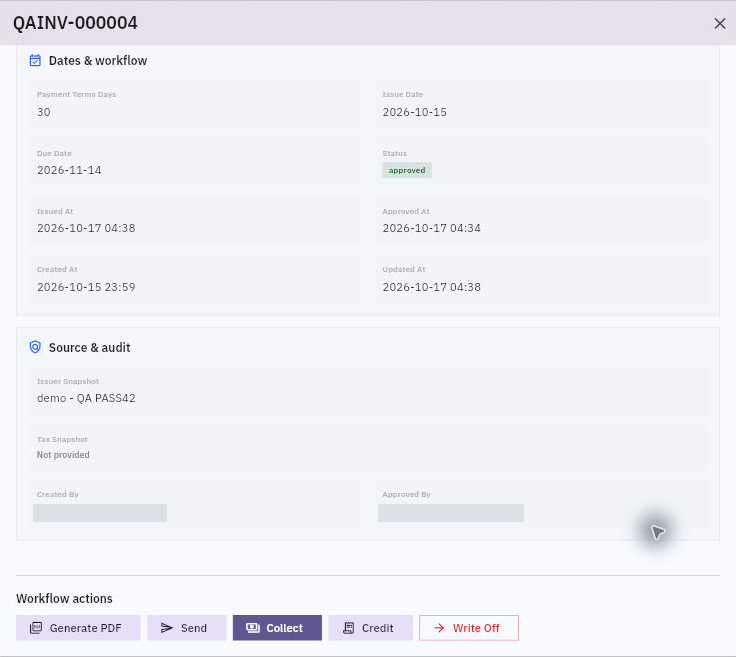
Task: Click the Issue Date label
Action: [x=403, y=94]
